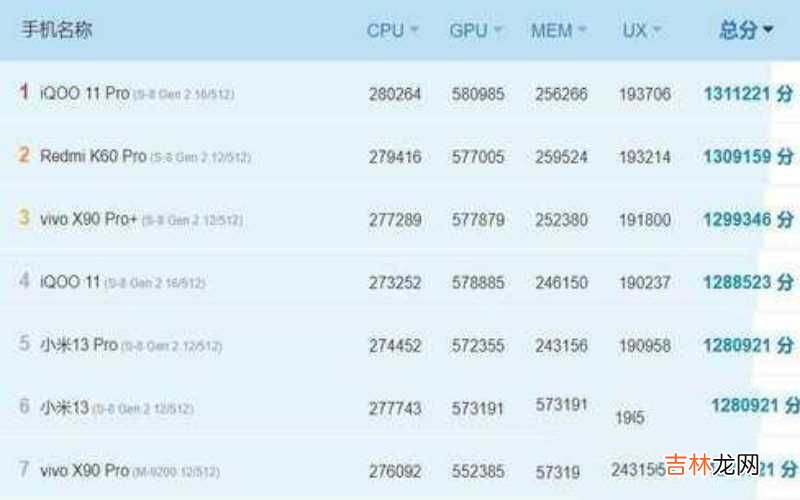Click the gray rank 4 number
The image size is (800, 500).
(x=24, y=281)
